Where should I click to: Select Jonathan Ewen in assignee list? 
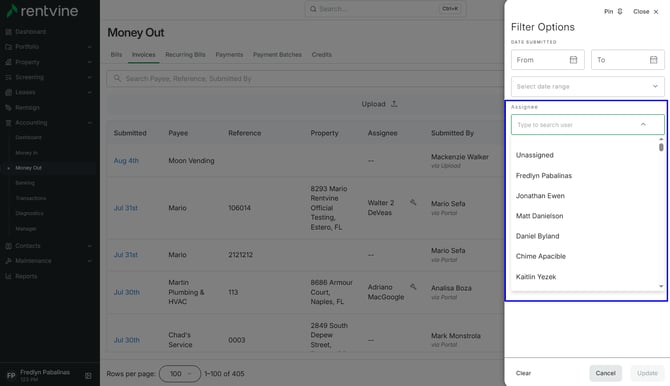(x=540, y=196)
